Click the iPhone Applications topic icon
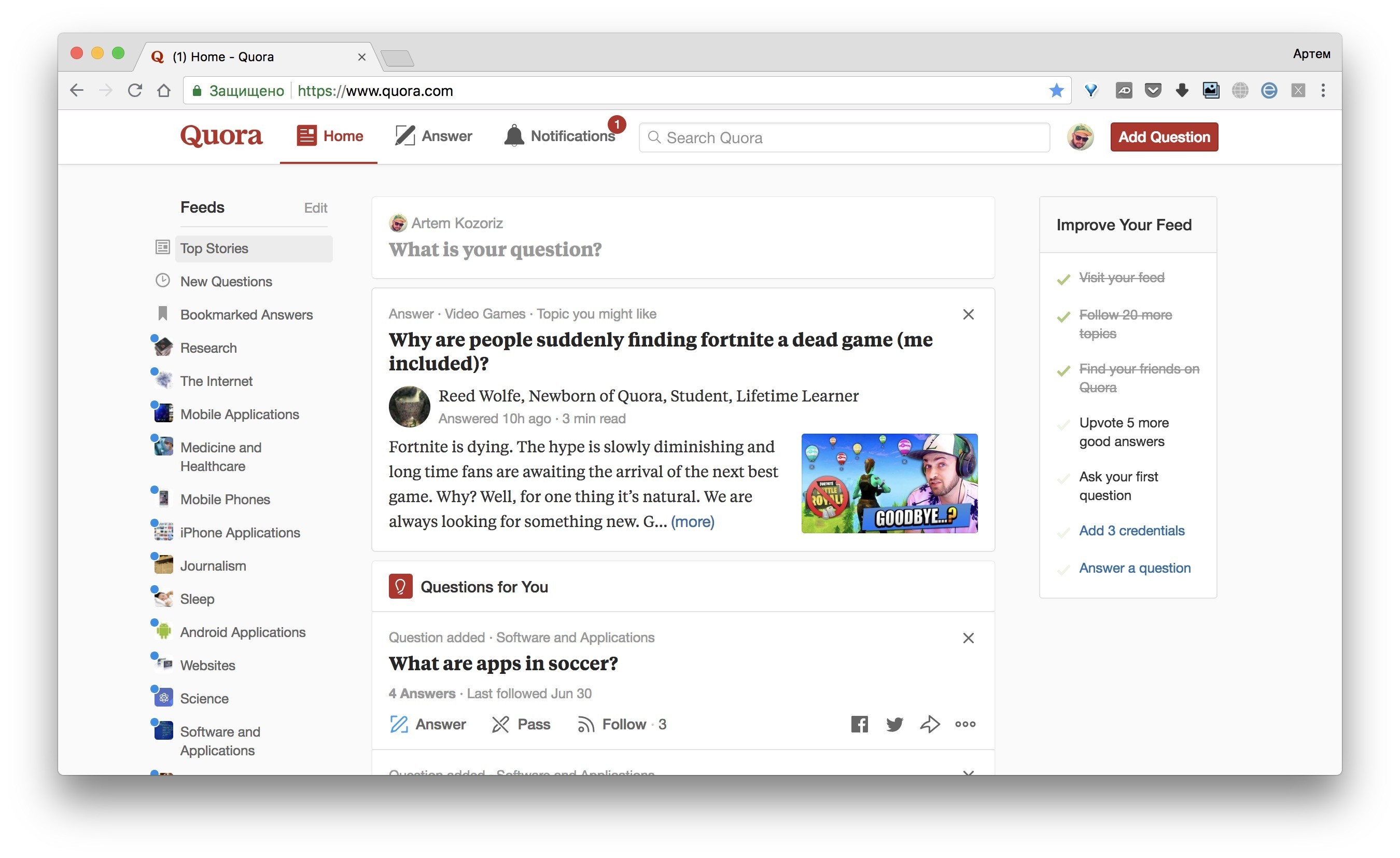Image resolution: width=1400 pixels, height=858 pixels. 164,532
